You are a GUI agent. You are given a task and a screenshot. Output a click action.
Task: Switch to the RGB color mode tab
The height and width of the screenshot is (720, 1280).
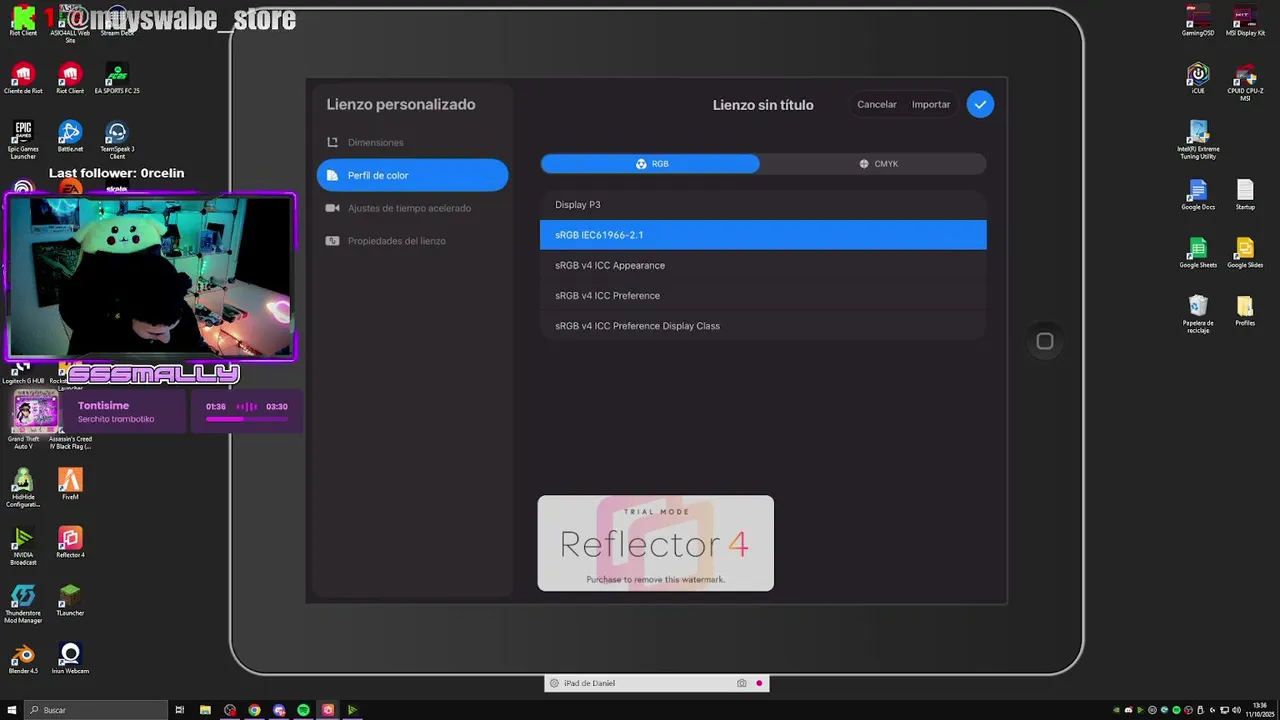click(650, 164)
